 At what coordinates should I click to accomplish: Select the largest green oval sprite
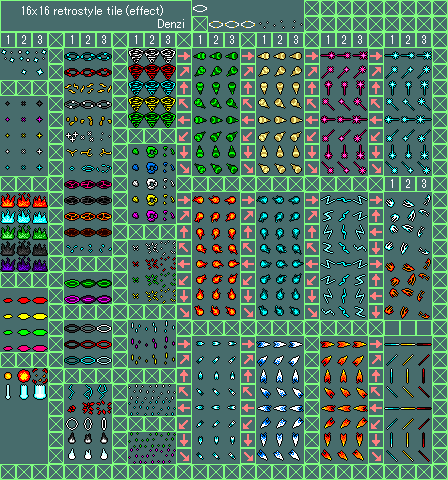pyautogui.click(x=40, y=332)
